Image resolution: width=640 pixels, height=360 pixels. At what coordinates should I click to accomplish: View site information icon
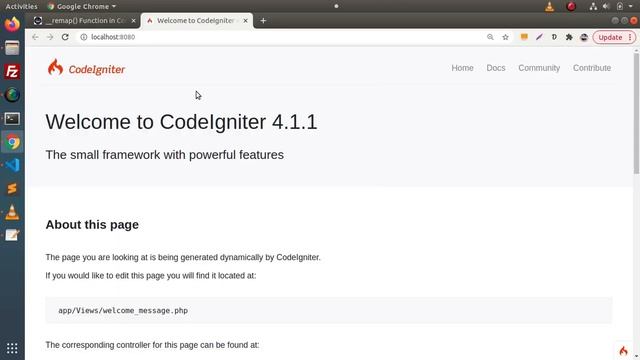[x=84, y=37]
